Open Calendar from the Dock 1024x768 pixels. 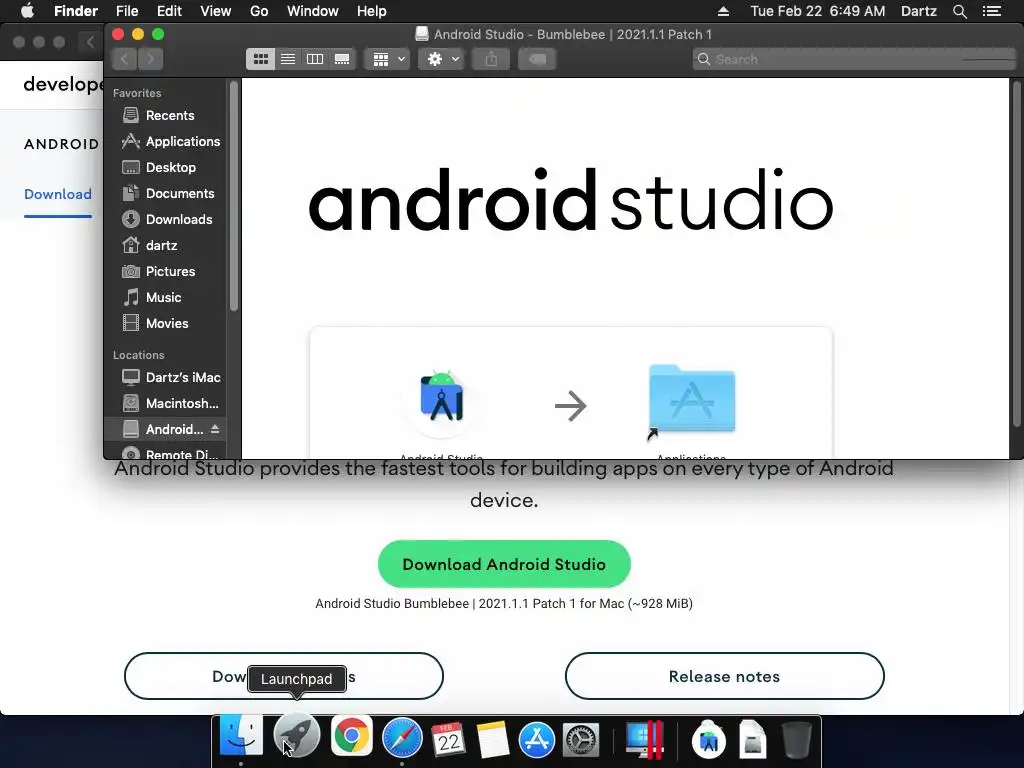tap(448, 739)
